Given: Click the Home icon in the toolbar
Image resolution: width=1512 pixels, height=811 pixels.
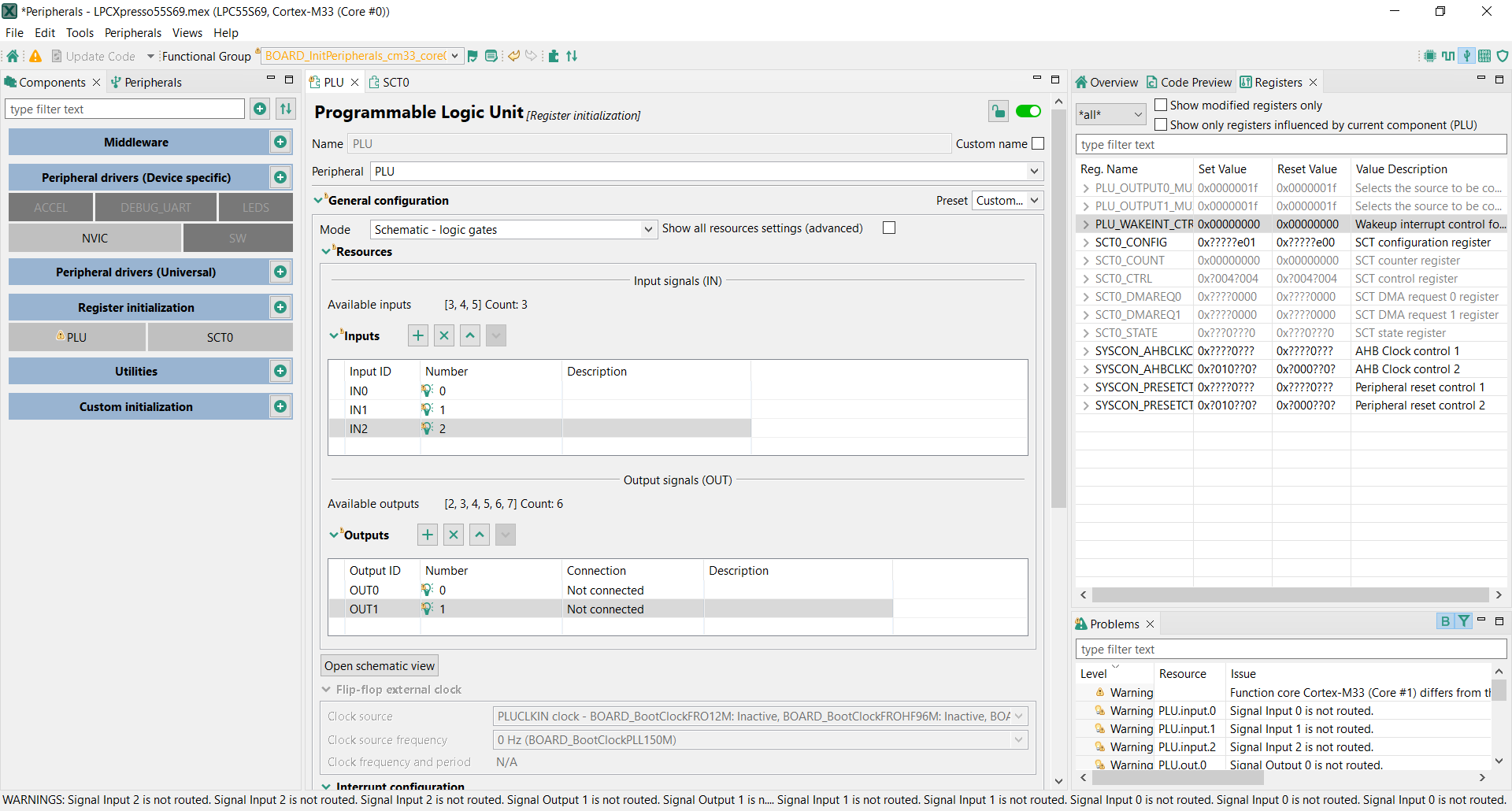Looking at the screenshot, I should [x=13, y=56].
